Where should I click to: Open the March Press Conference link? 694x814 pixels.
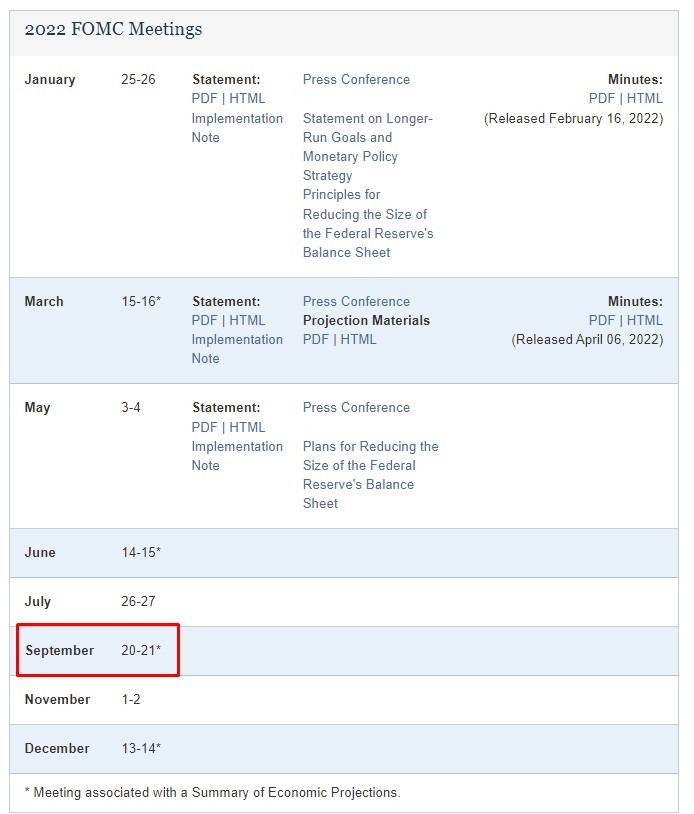pos(356,301)
